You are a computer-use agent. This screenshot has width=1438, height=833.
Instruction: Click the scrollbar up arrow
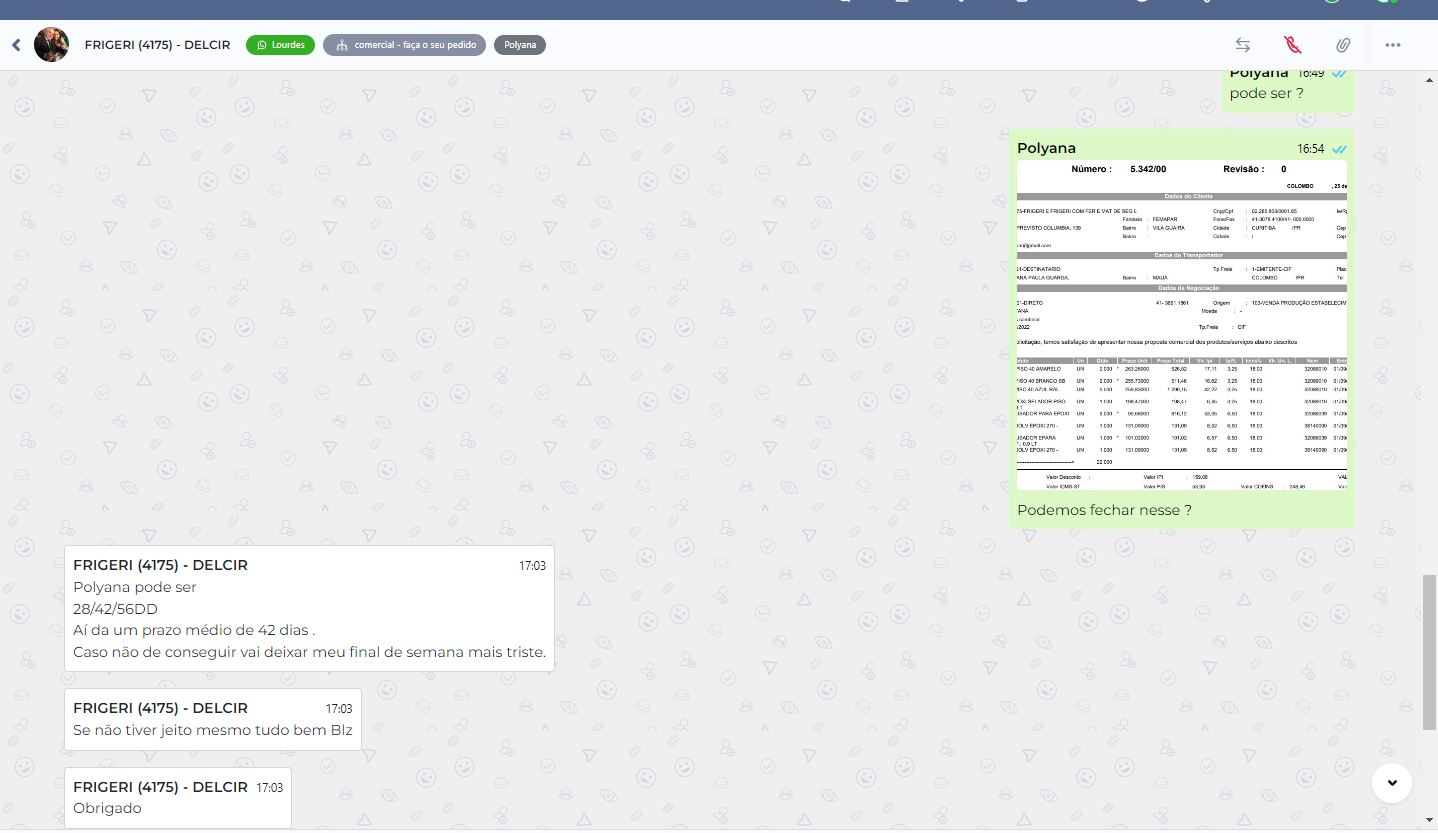pyautogui.click(x=1429, y=77)
